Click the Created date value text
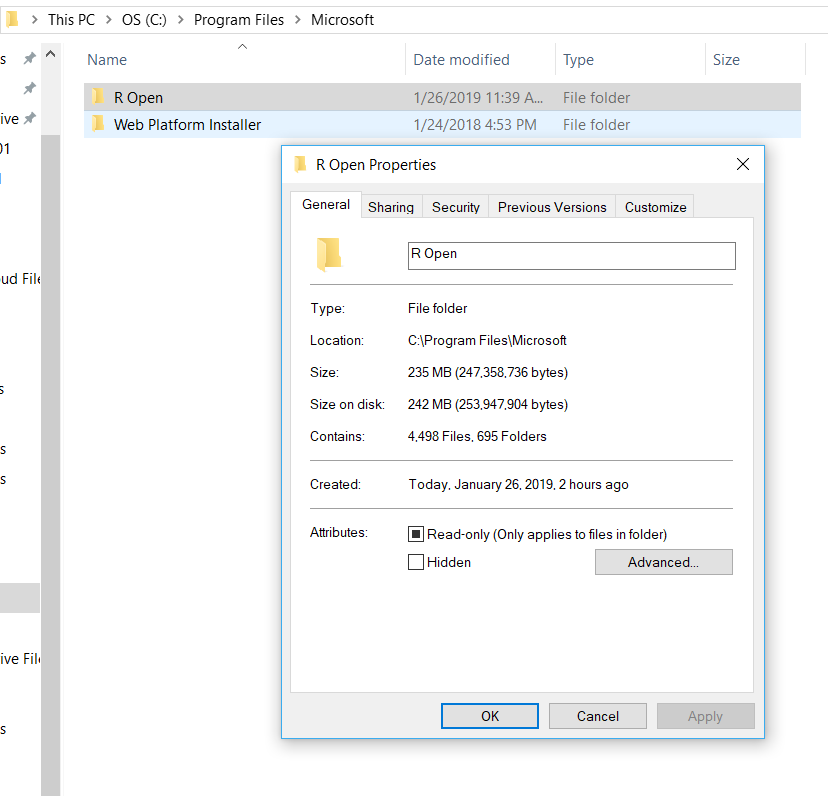This screenshot has height=796, width=828. click(519, 484)
